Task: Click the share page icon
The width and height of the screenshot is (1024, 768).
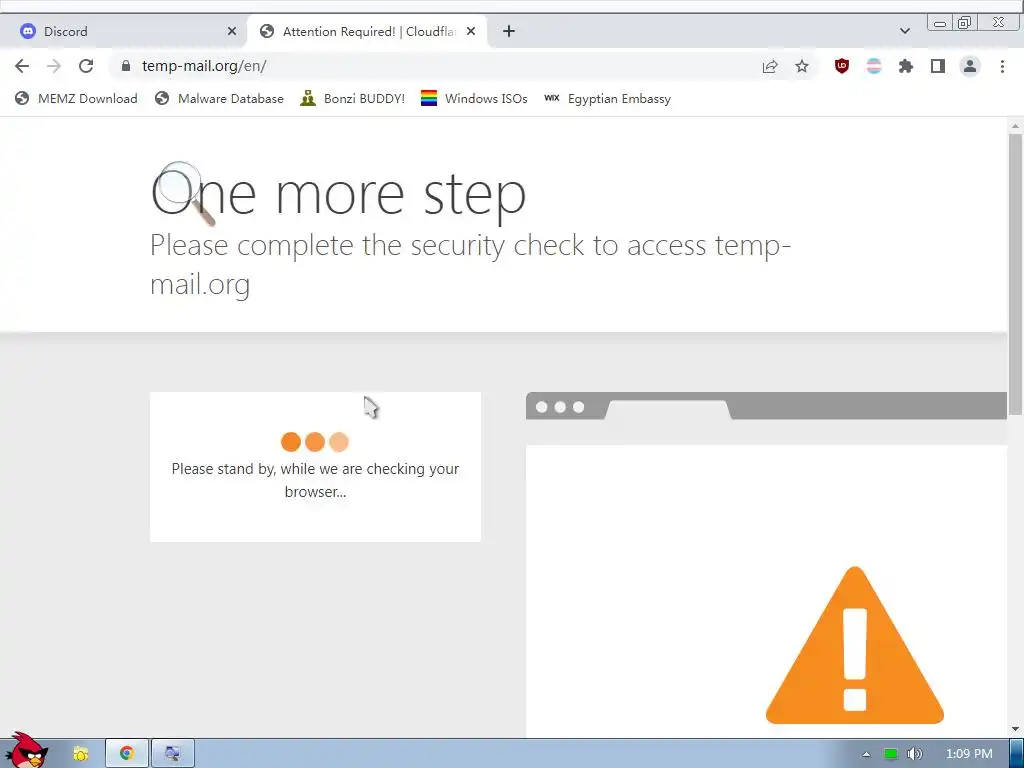Action: 770,66
